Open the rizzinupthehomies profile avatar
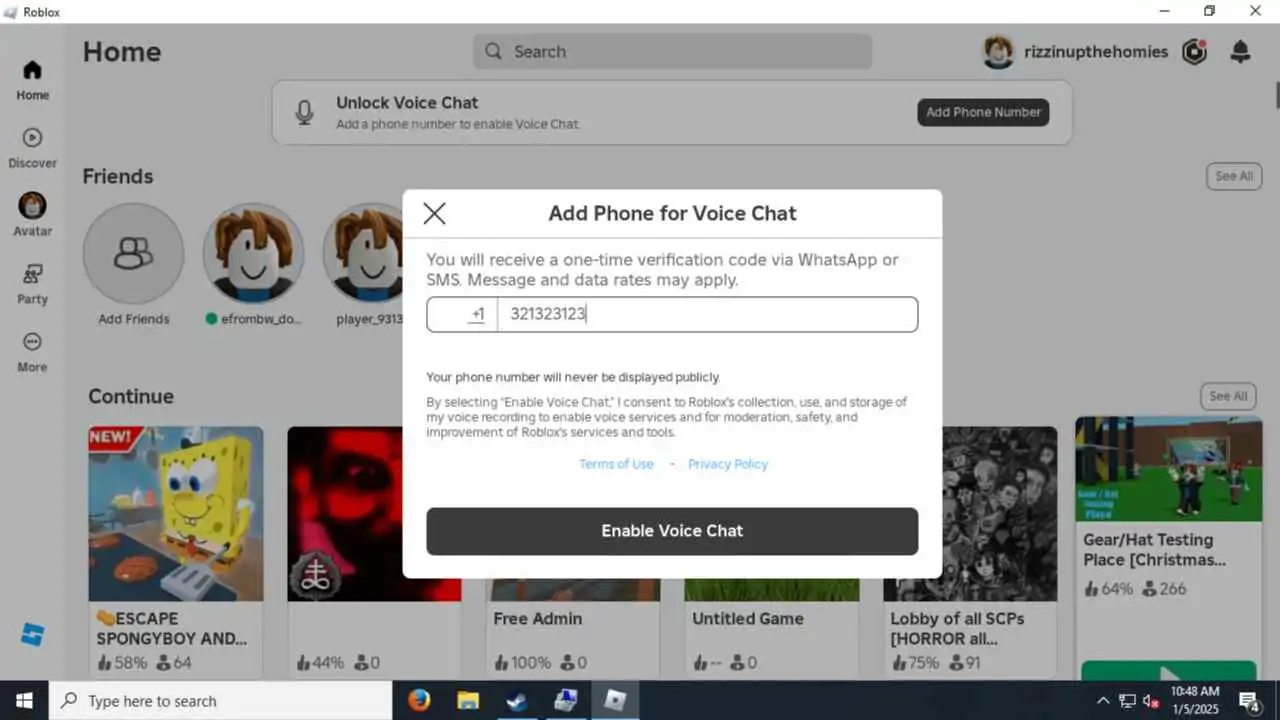1280x720 pixels. 998,52
